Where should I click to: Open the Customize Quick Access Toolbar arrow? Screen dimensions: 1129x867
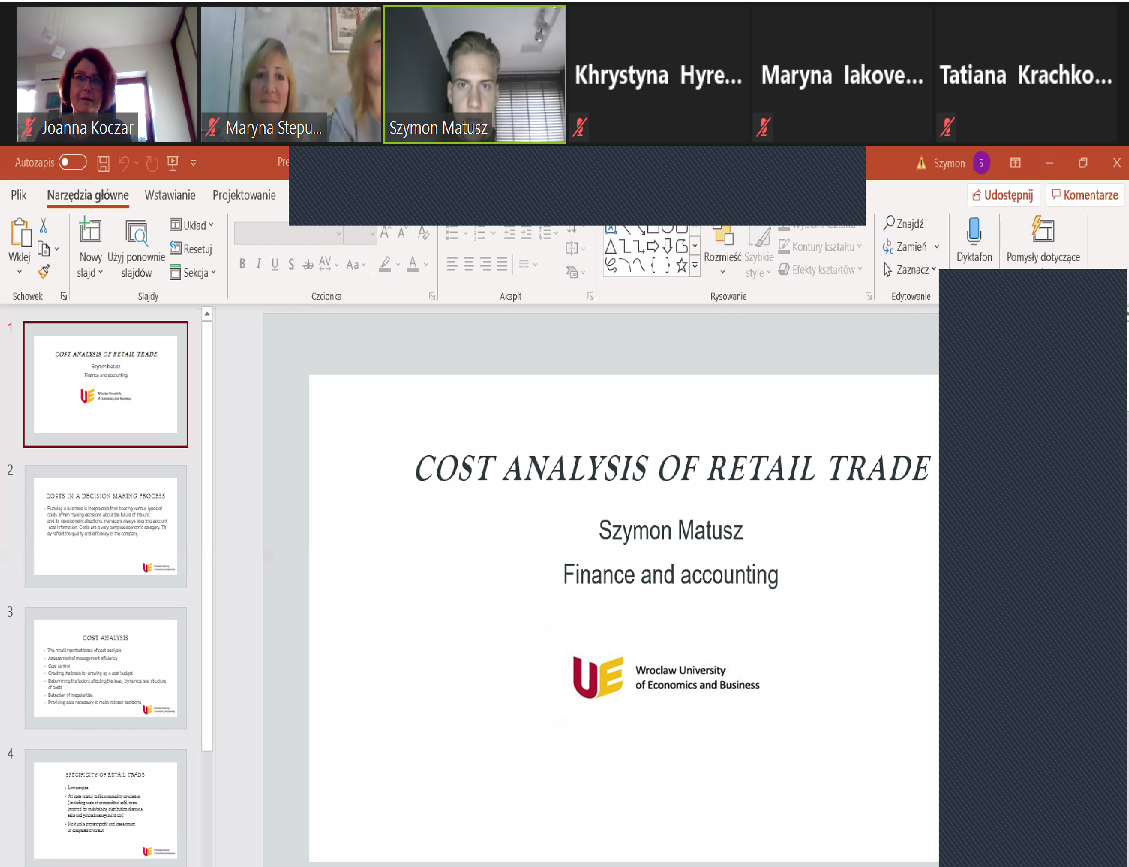pyautogui.click(x=194, y=163)
